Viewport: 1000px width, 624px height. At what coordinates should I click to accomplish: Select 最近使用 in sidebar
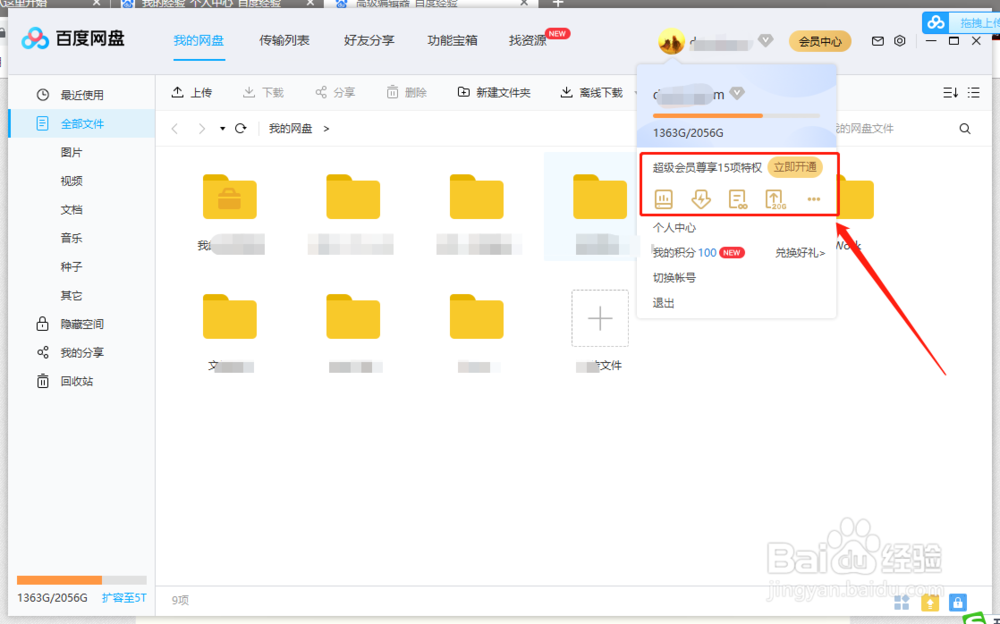tap(82, 95)
